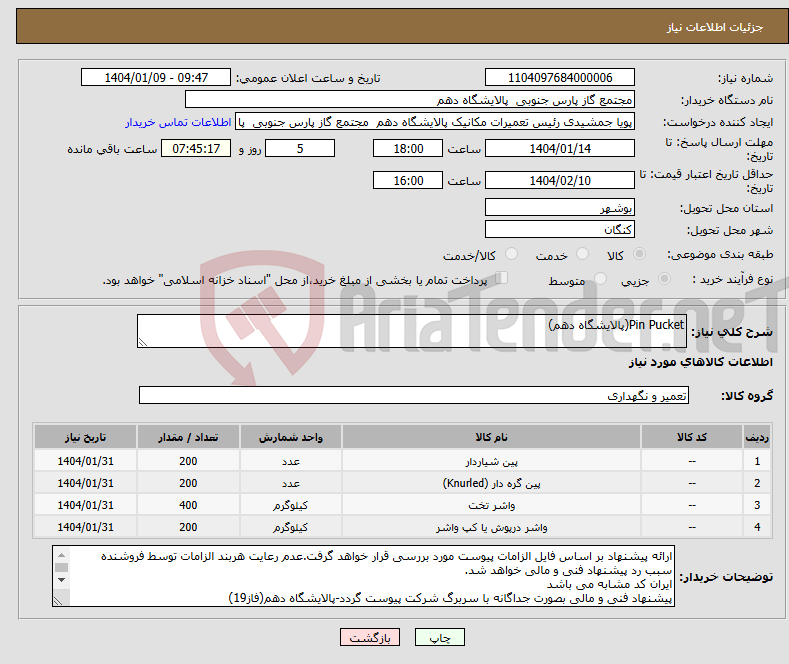This screenshot has height=664, width=789.
Task: Click the buyer notes text area
Action: pyautogui.click(x=363, y=576)
